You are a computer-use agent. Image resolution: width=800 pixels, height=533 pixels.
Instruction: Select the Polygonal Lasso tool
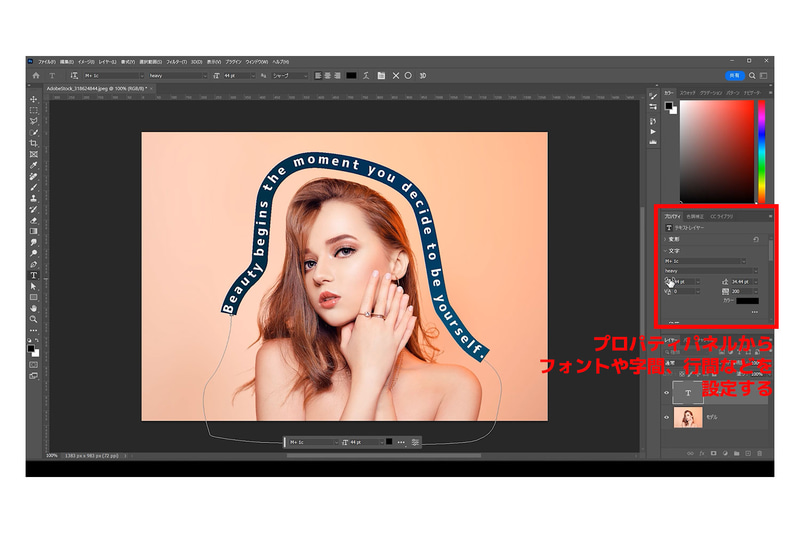(34, 121)
